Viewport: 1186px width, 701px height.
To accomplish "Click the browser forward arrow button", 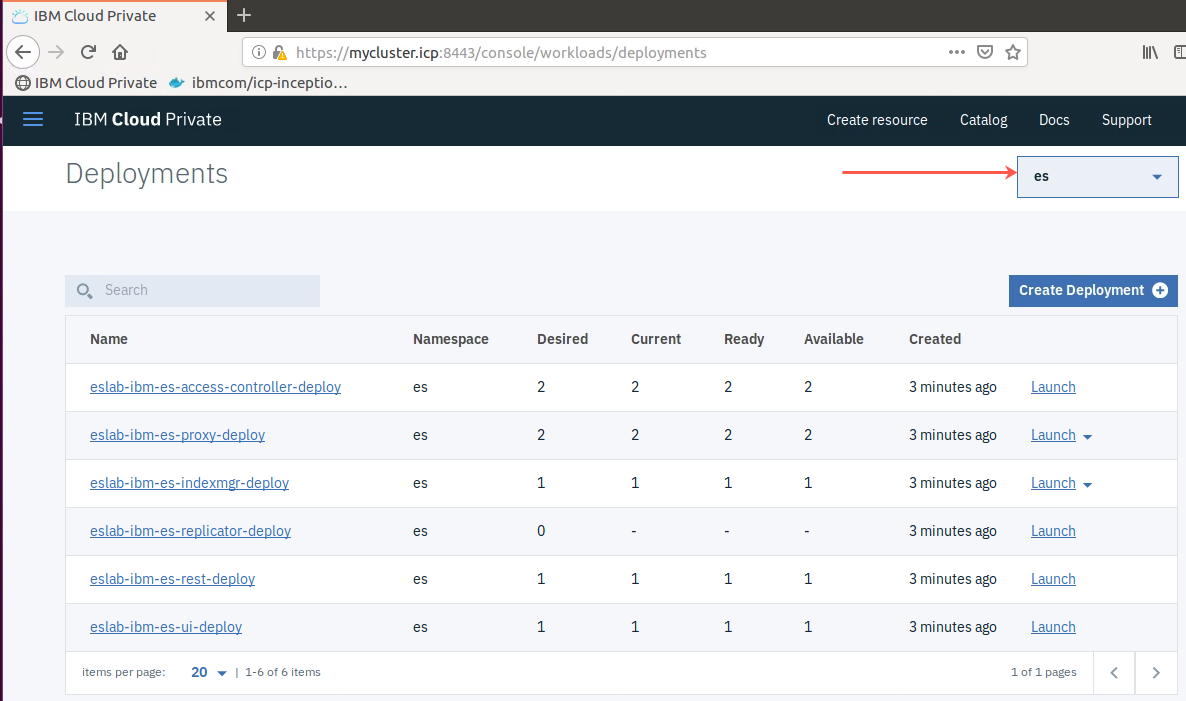I will pos(56,52).
